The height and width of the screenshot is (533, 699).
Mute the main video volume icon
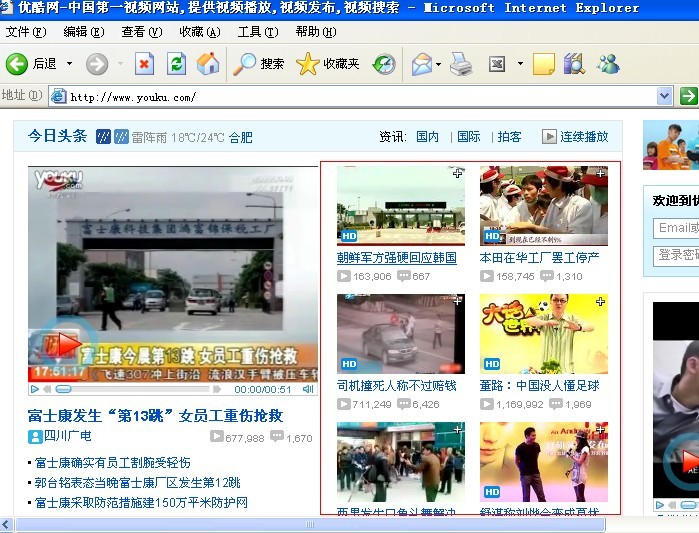308,389
